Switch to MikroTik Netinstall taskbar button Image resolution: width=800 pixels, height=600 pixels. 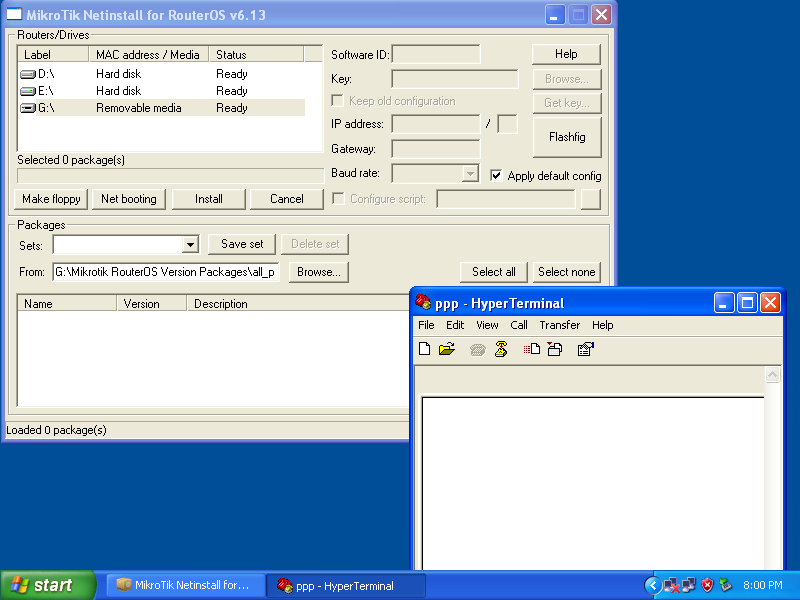(186, 585)
